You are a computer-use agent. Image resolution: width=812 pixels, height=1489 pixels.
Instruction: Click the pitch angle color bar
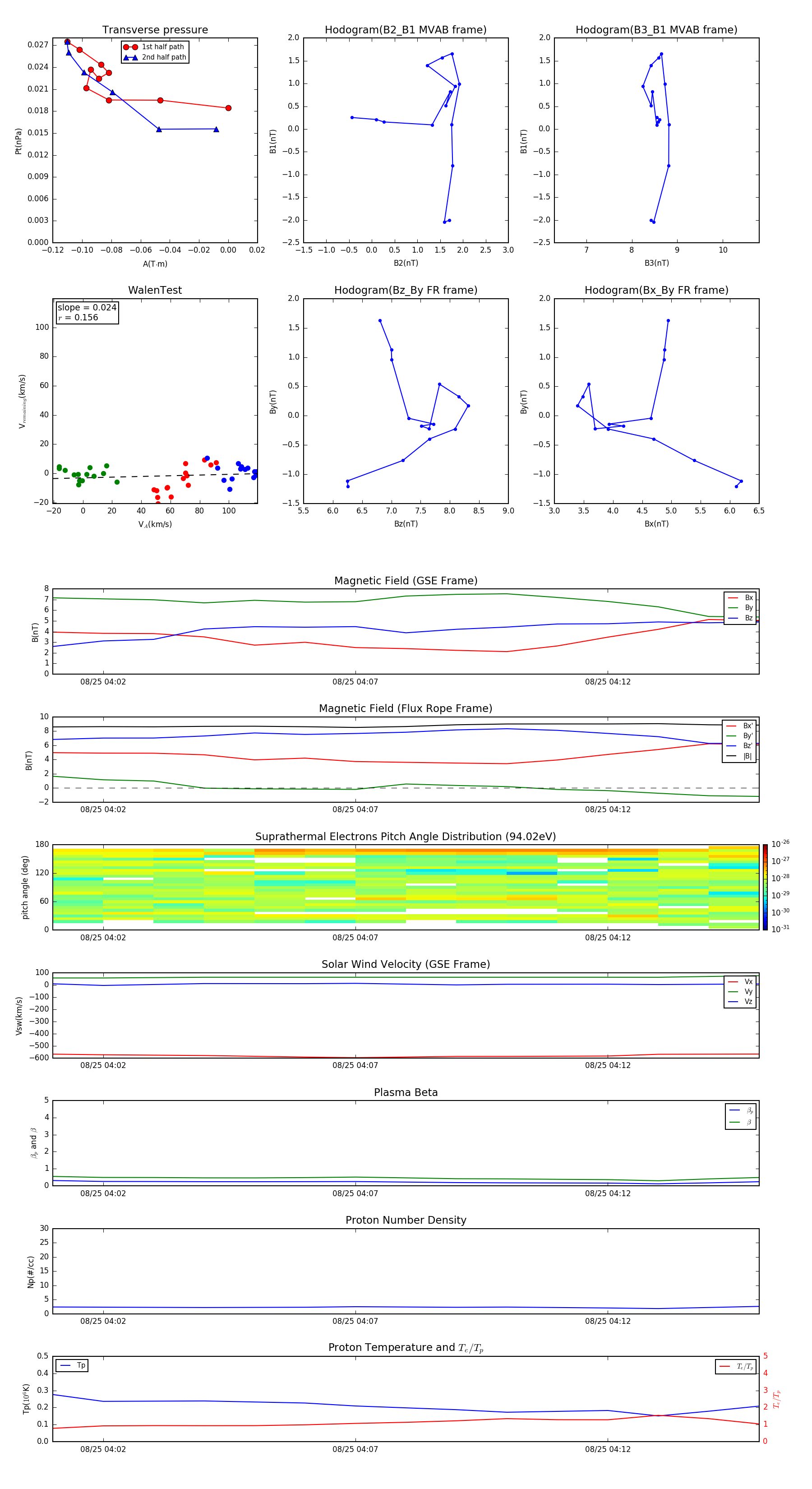765,887
